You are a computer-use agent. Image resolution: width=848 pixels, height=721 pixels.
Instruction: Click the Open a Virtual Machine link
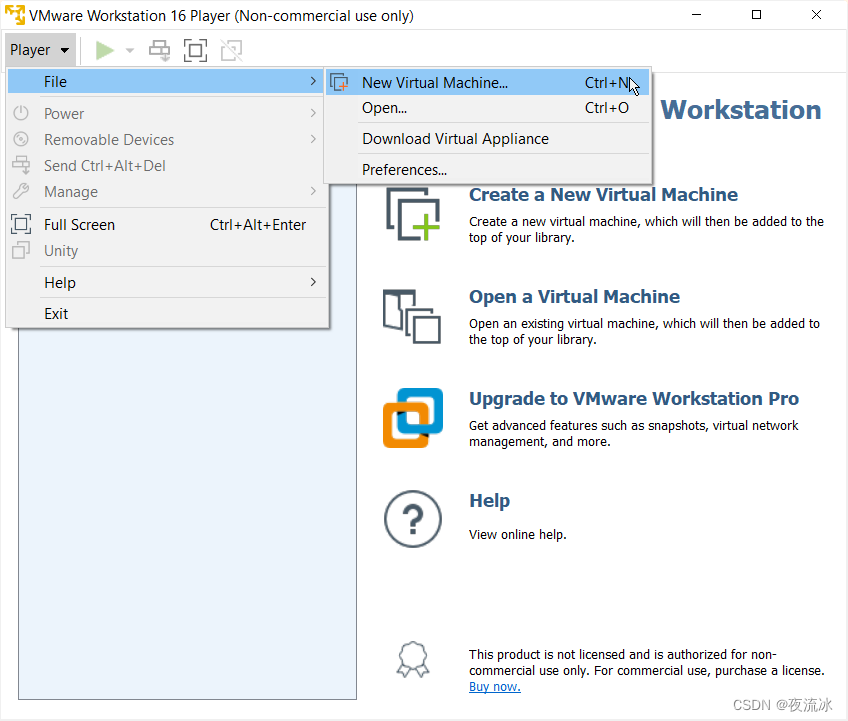574,297
